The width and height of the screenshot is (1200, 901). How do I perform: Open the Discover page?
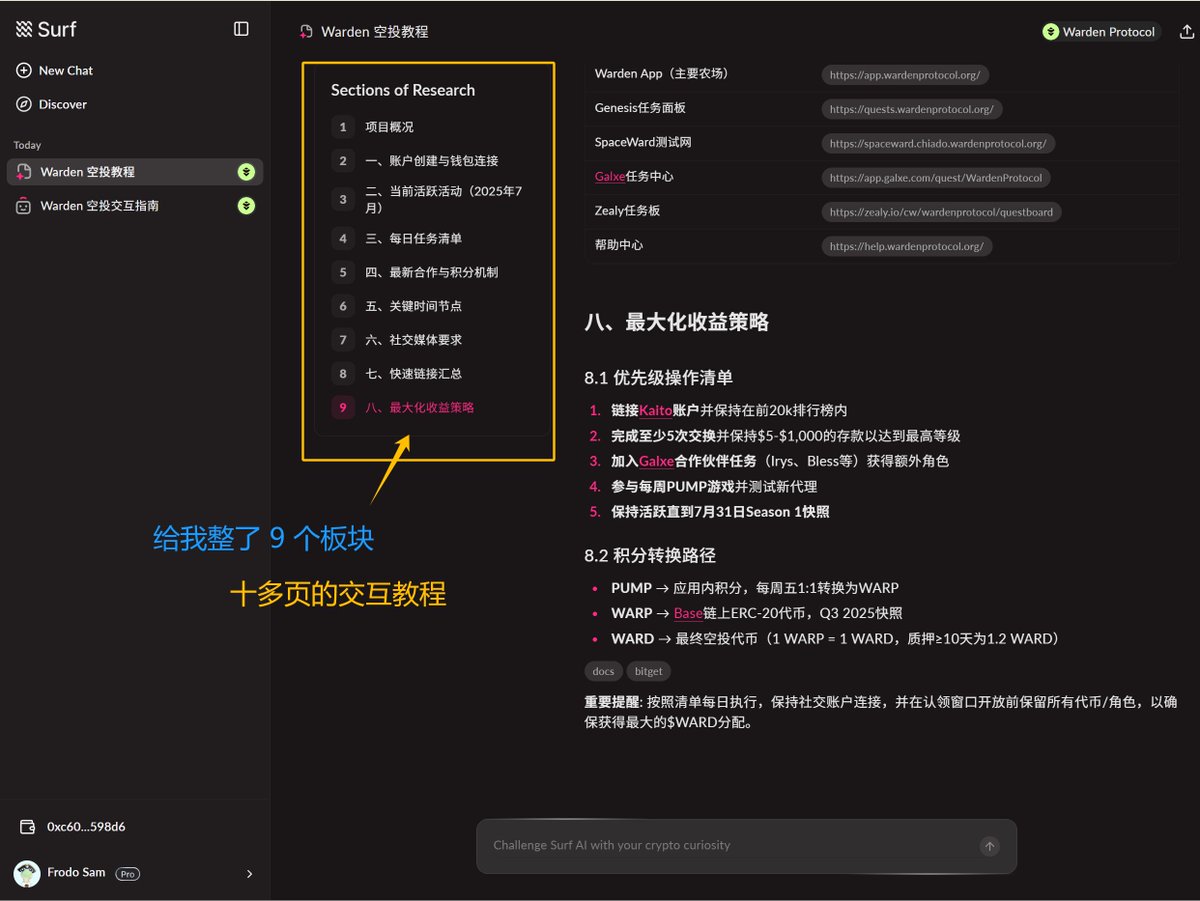tap(52, 104)
